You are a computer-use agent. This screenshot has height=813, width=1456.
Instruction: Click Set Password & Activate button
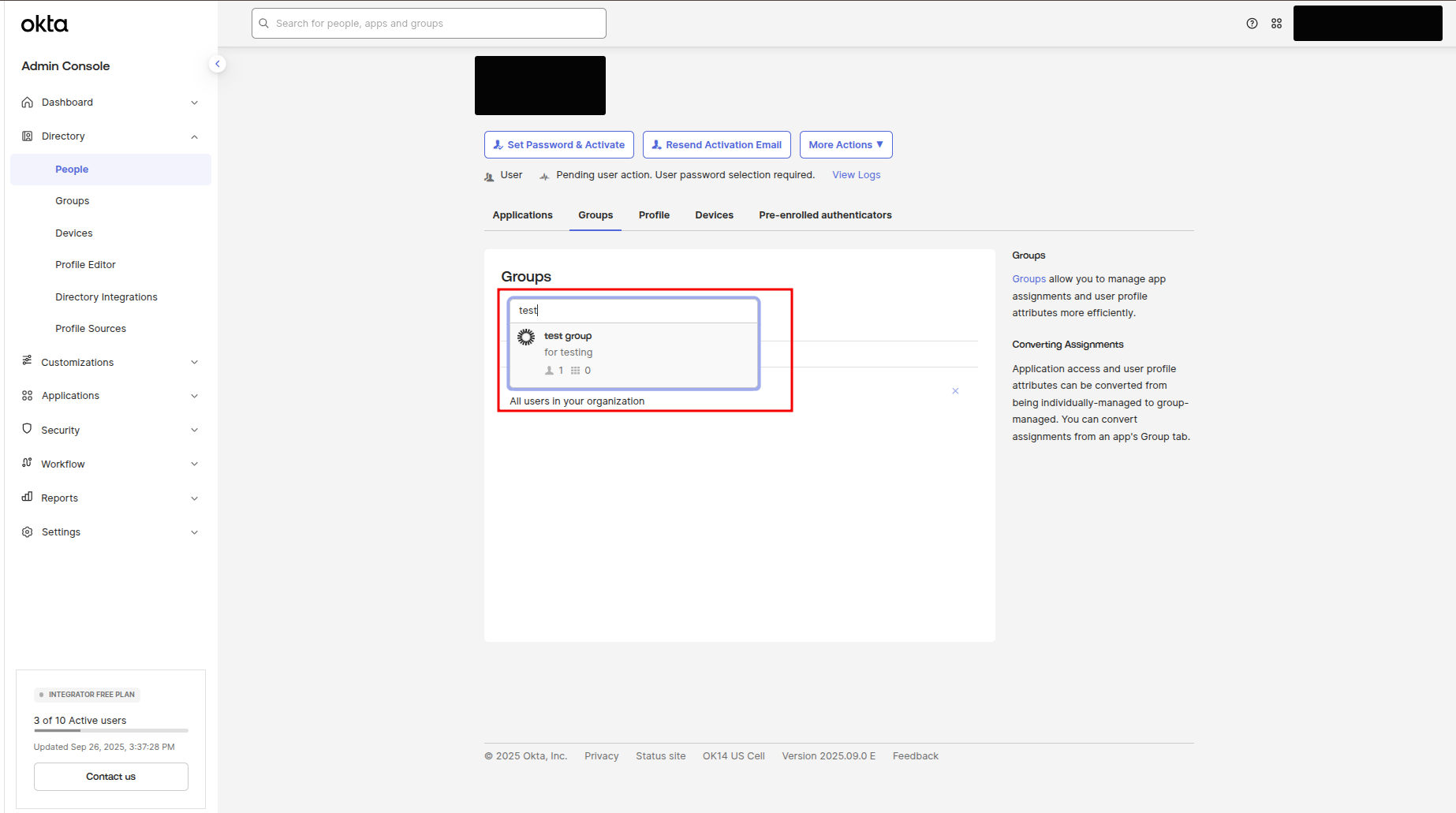tap(558, 145)
